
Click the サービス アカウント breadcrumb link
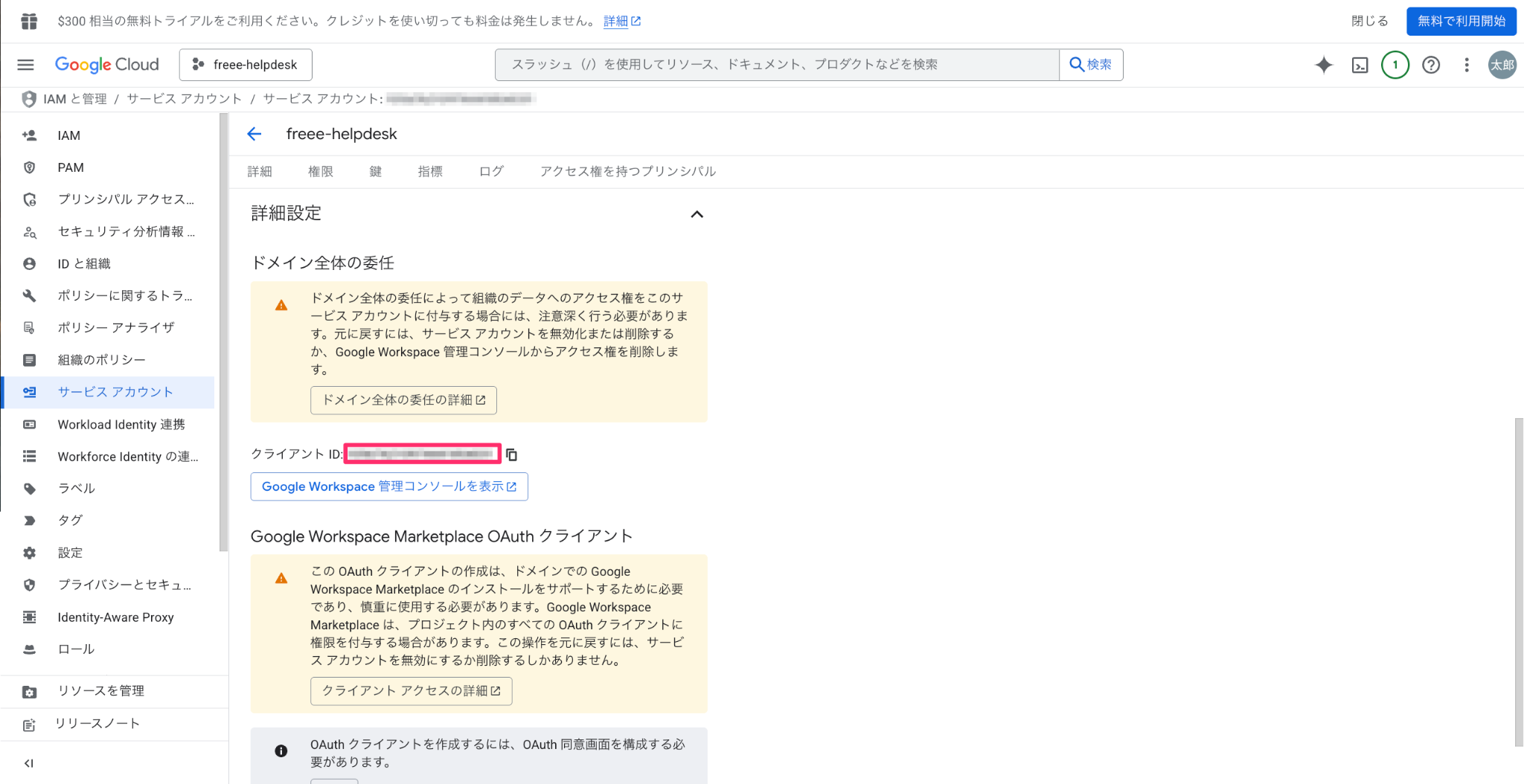[185, 99]
